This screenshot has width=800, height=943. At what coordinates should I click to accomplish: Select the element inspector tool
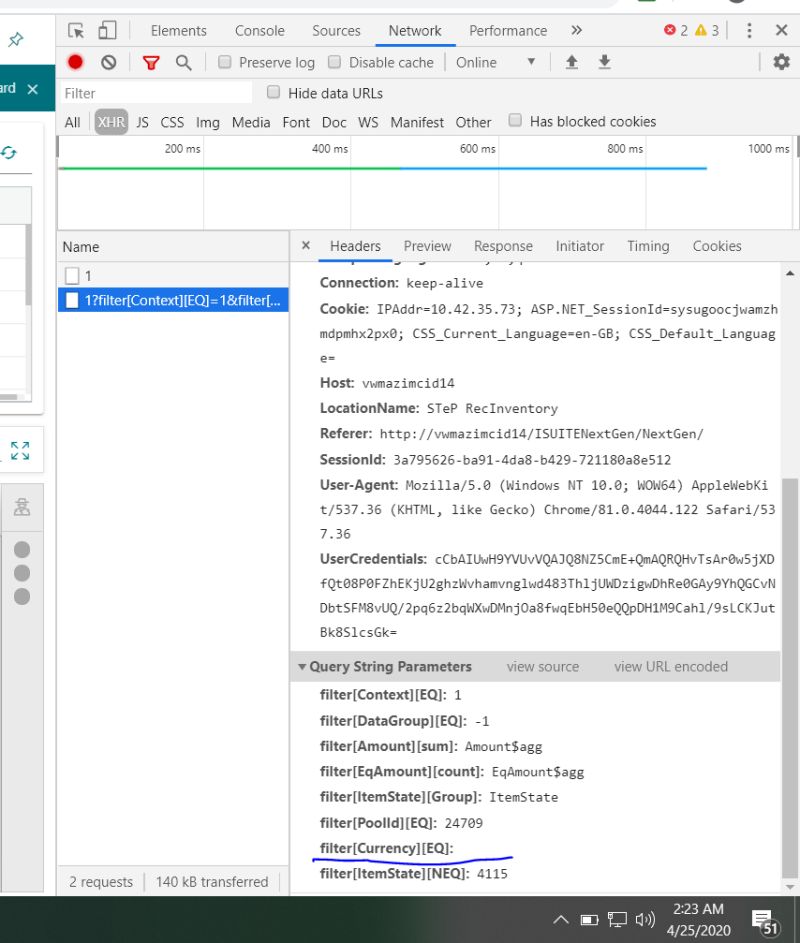coord(76,30)
